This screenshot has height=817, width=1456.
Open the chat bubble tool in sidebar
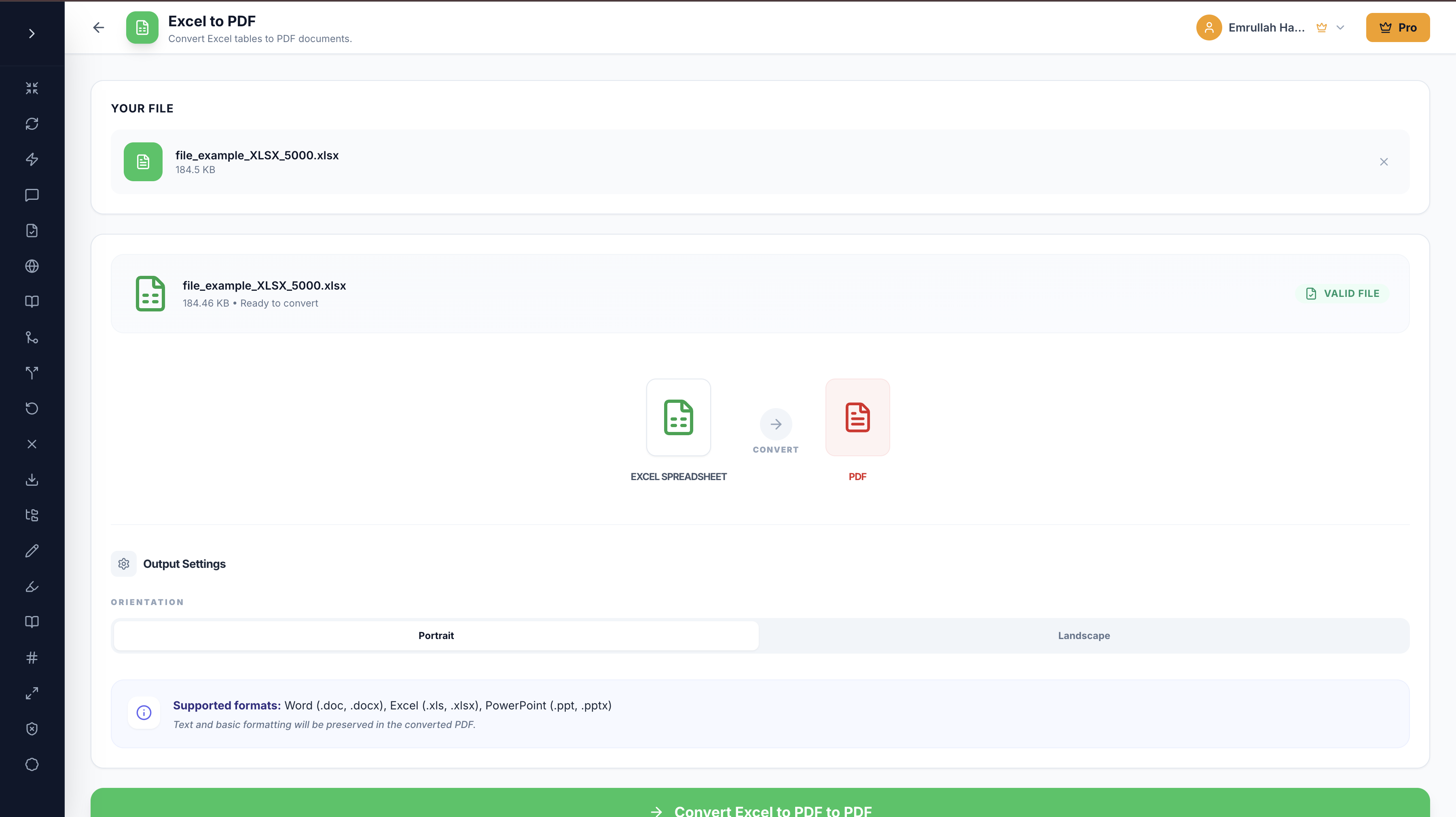[x=32, y=195]
